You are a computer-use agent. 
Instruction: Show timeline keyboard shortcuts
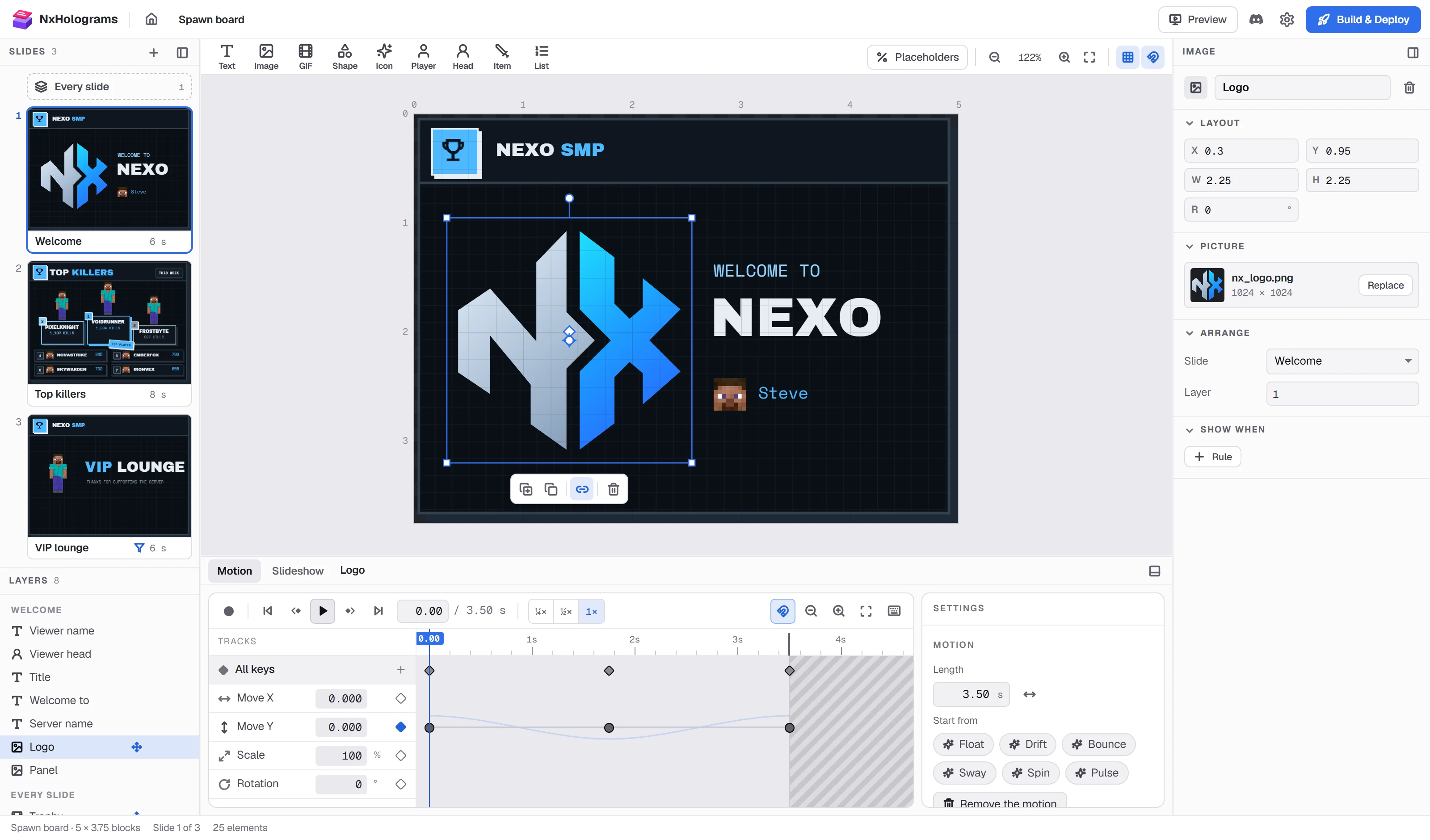[x=894, y=611]
